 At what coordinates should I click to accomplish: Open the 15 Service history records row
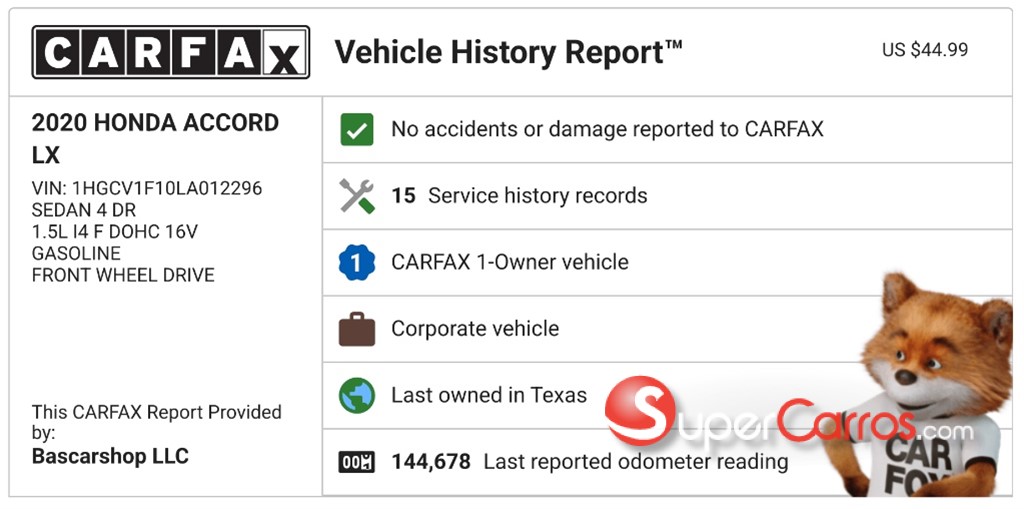click(537, 196)
